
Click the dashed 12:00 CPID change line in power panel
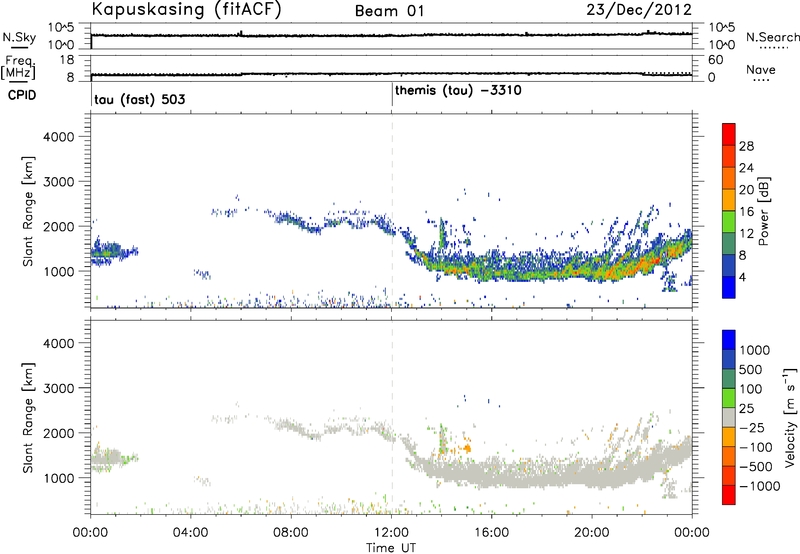point(392,210)
